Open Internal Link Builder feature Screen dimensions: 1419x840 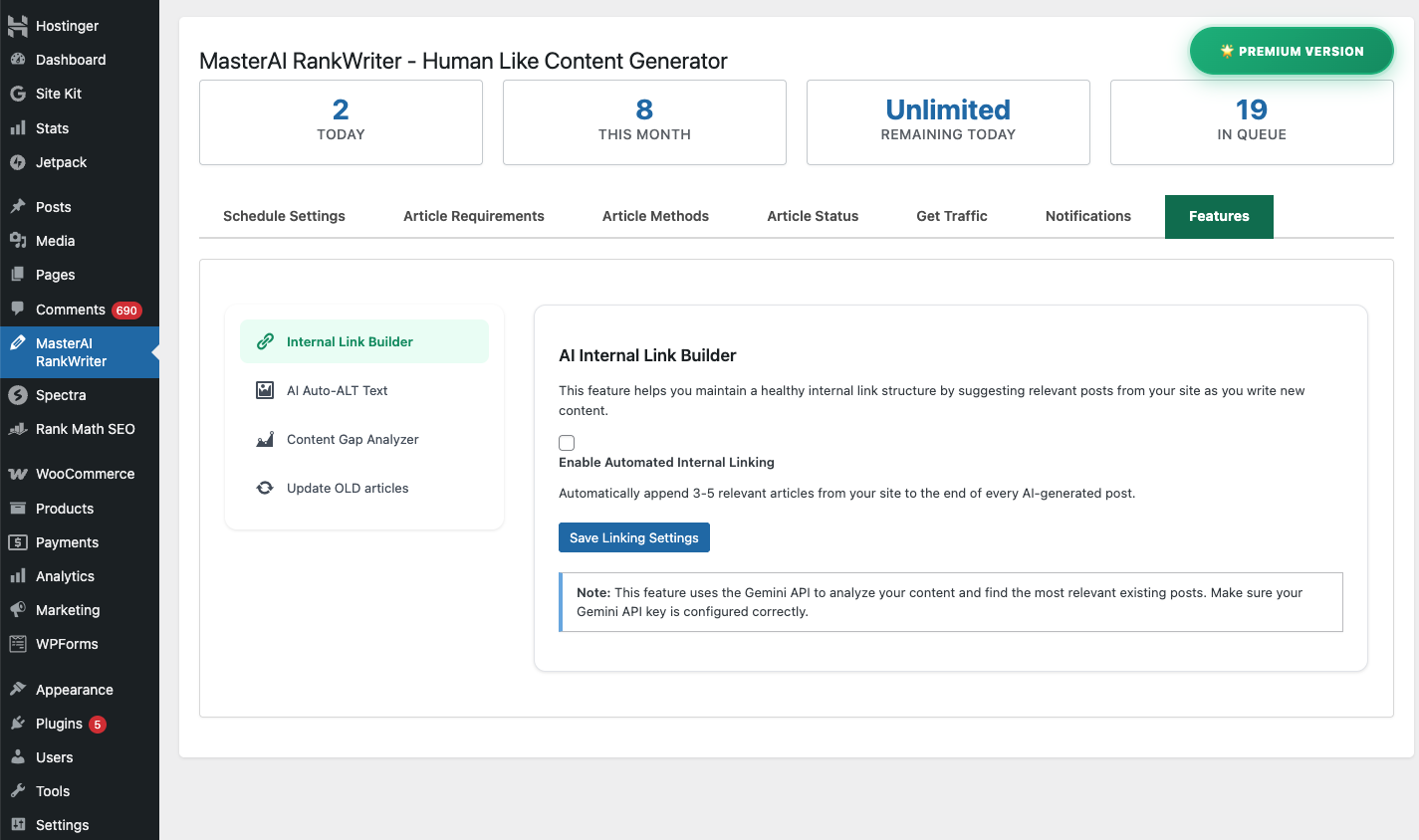[x=364, y=341]
